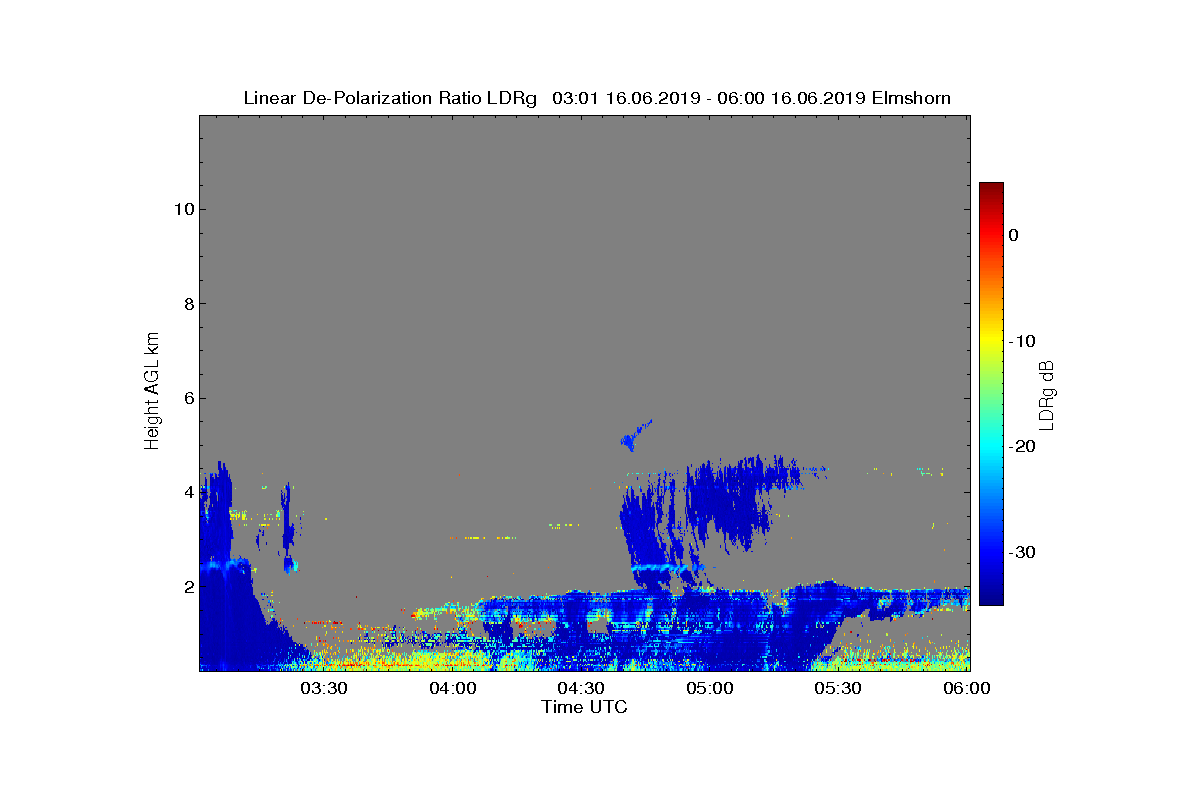This screenshot has height=800, width=1200.
Task: Click the colorbar label '-10'
Action: 1021,341
